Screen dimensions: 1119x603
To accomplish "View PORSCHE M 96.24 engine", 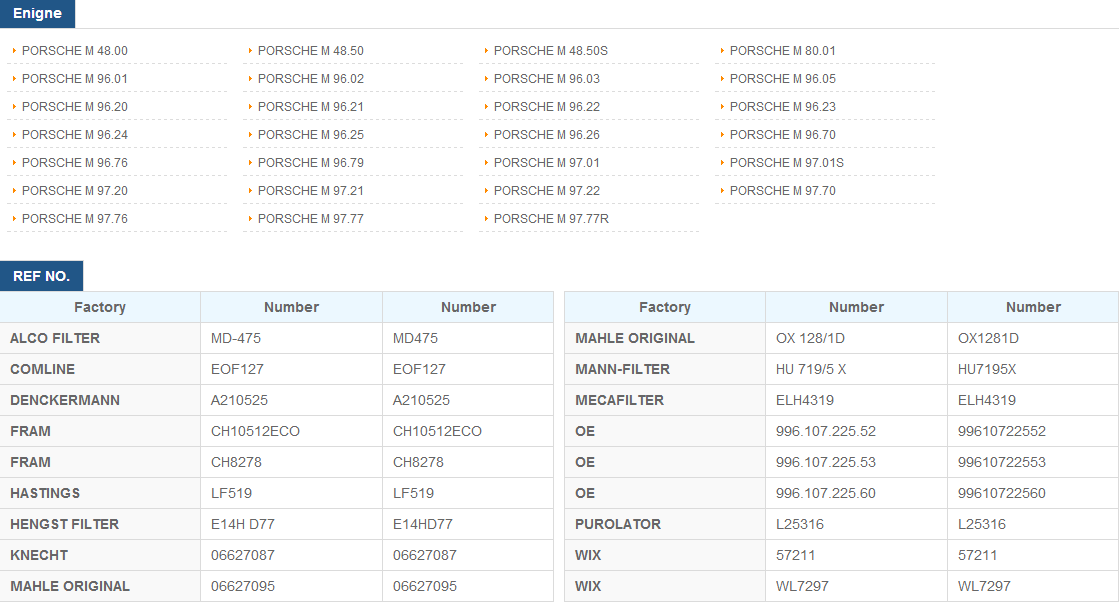I will pyautogui.click(x=75, y=135).
